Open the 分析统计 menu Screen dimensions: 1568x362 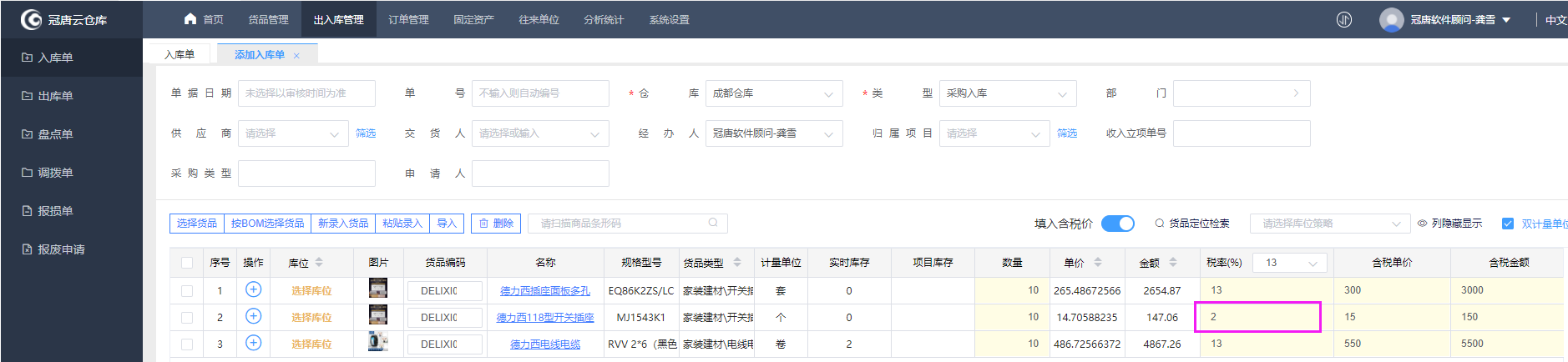604,19
